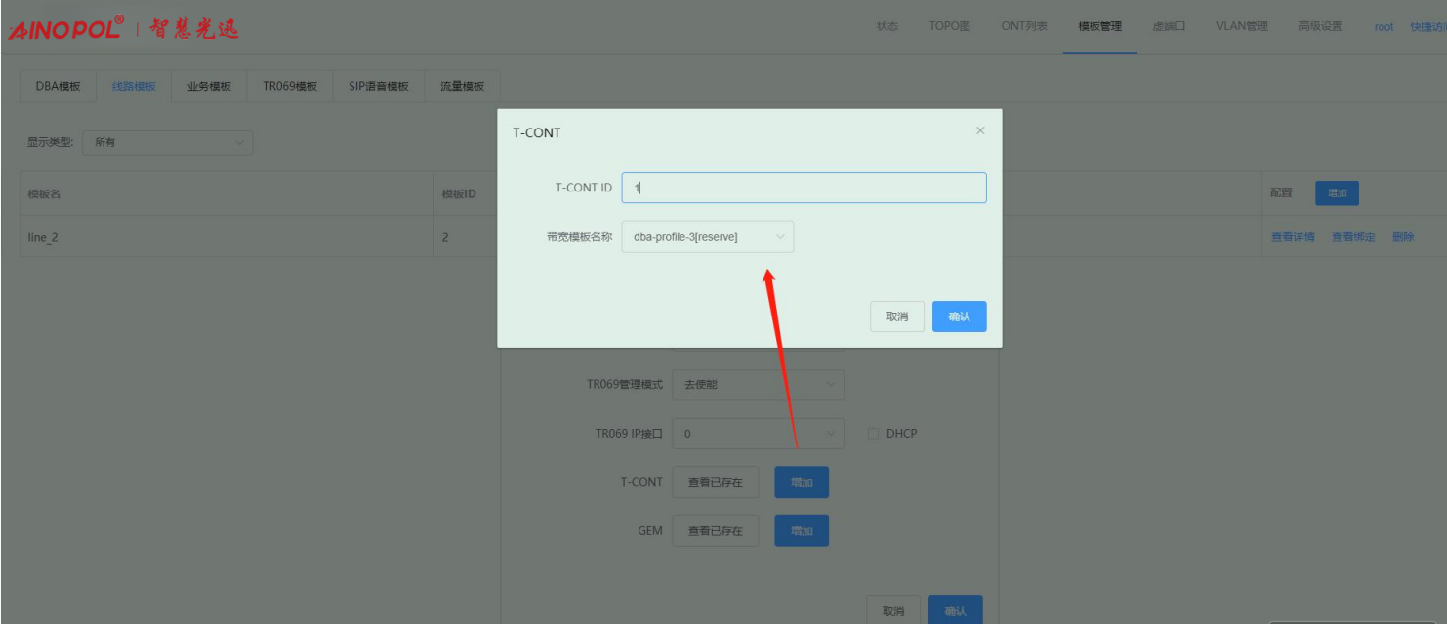Screen dimensions: 1447x624
Task: Close the T-CONT dialog with the X icon
Action: 980,131
